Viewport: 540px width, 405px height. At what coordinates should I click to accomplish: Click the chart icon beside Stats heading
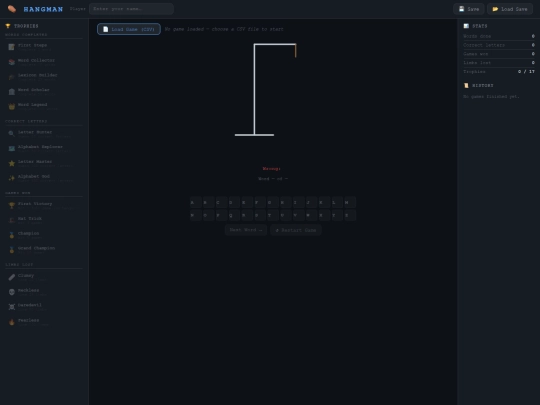(x=466, y=26)
